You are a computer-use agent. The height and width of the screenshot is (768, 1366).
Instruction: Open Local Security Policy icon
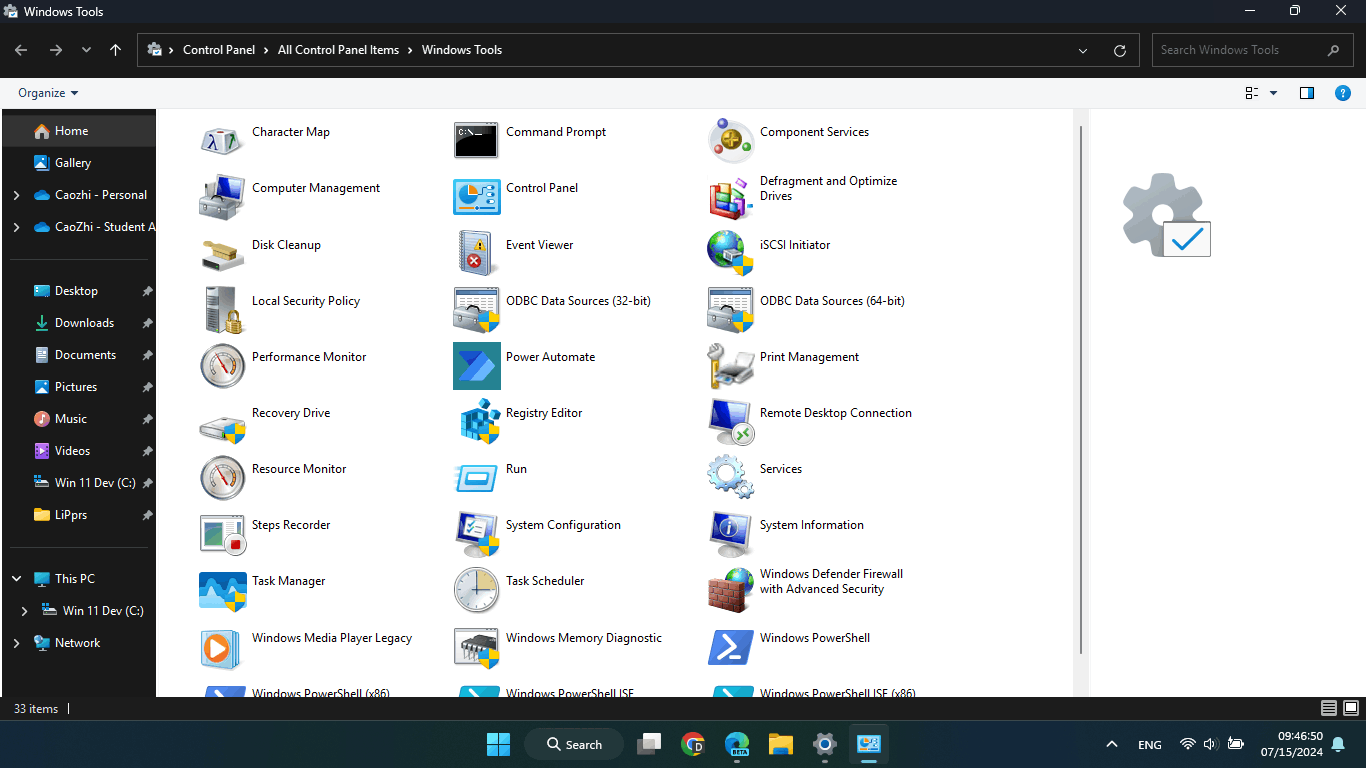[222, 310]
